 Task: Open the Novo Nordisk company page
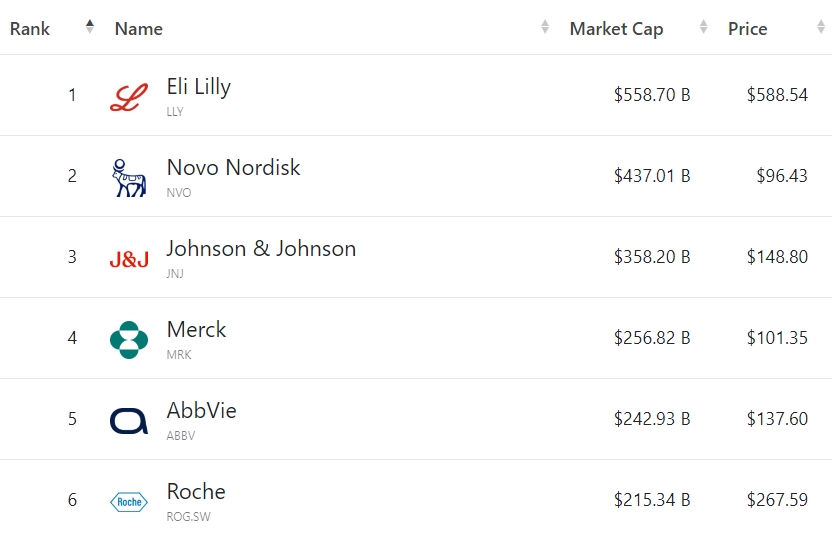click(x=233, y=168)
